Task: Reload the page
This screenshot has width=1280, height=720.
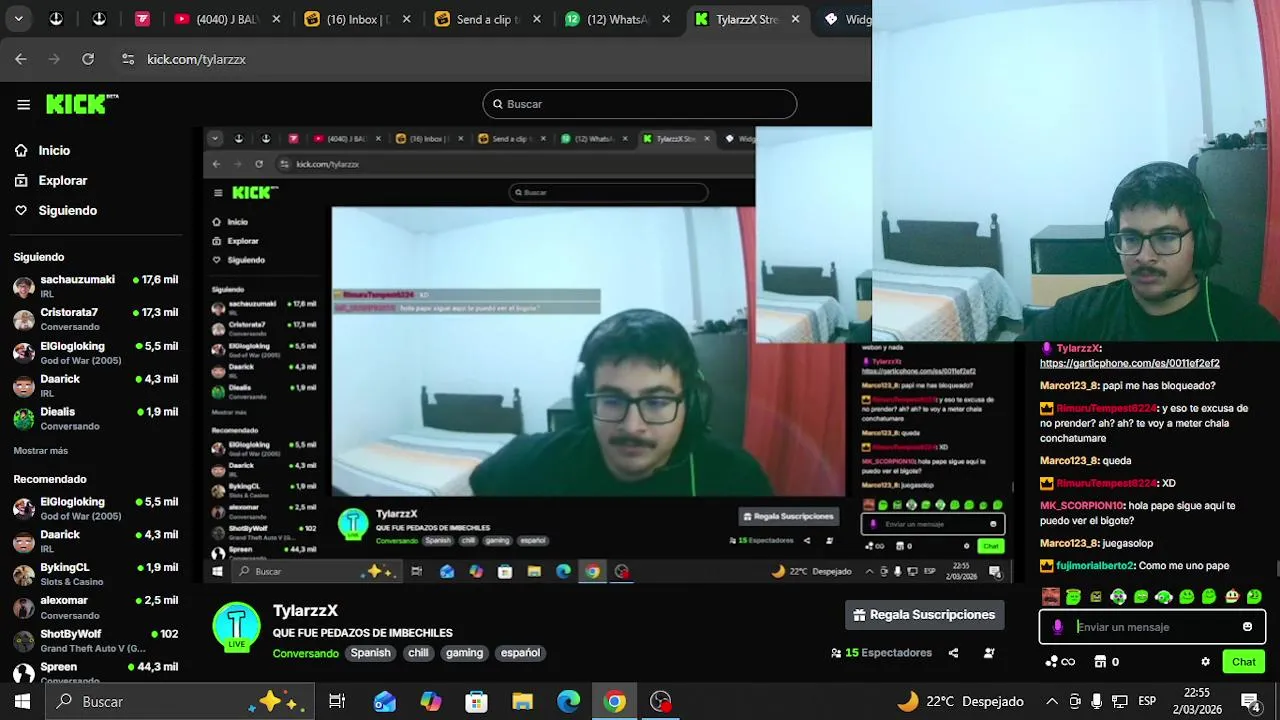Action: 88,59
